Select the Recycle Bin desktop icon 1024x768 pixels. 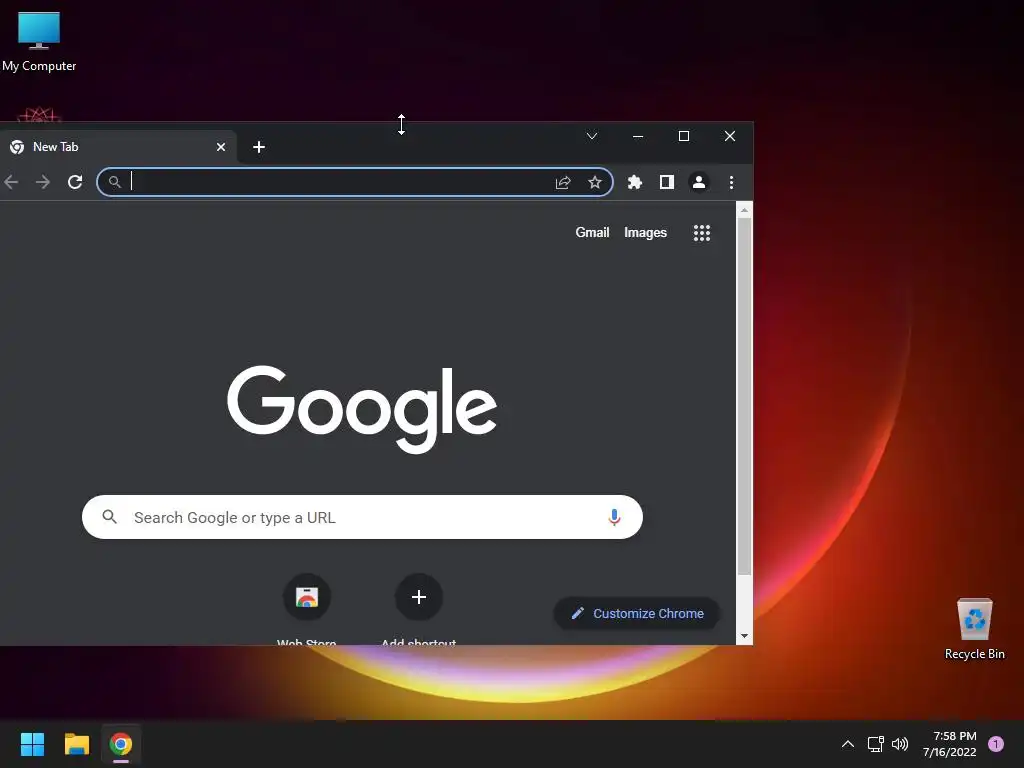coord(974,629)
